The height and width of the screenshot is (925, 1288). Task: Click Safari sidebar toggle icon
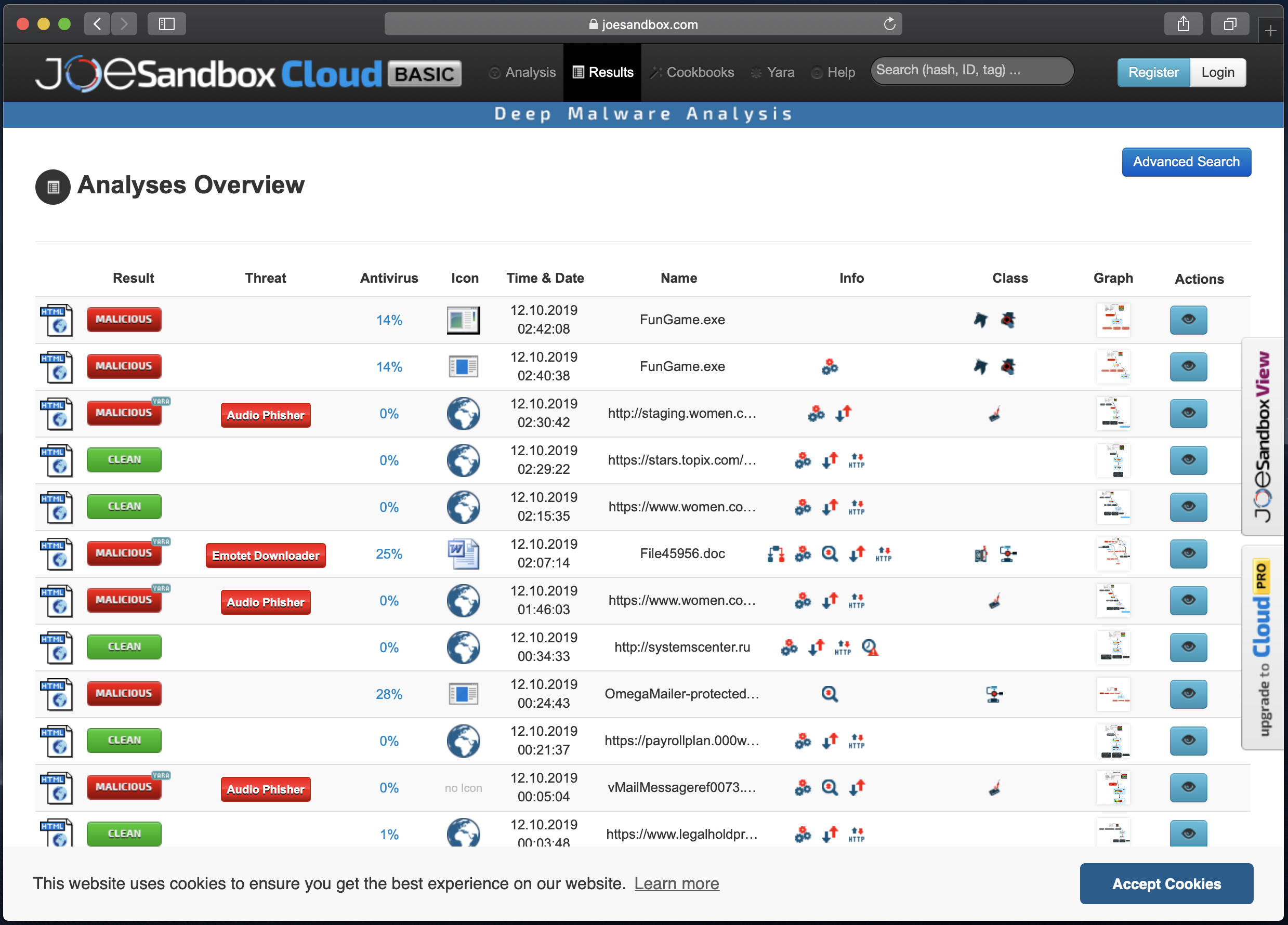click(166, 24)
